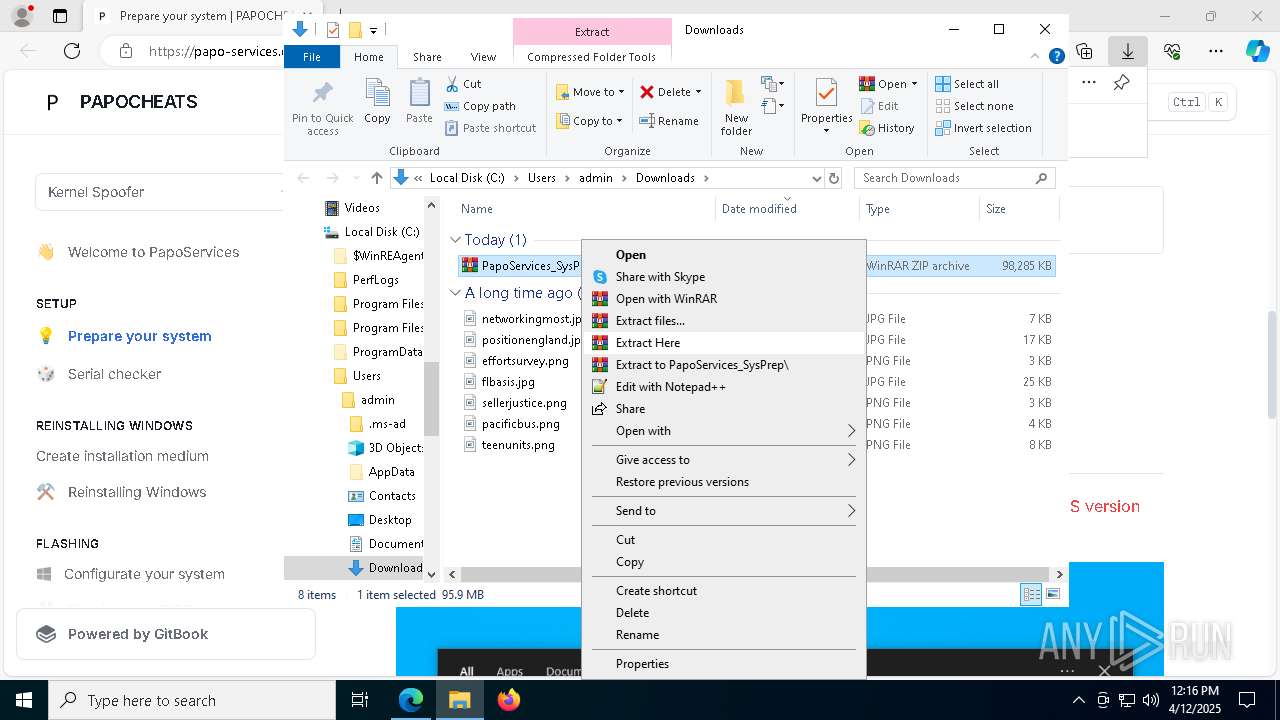
Task: Open Serial checker link
Action: (x=114, y=374)
